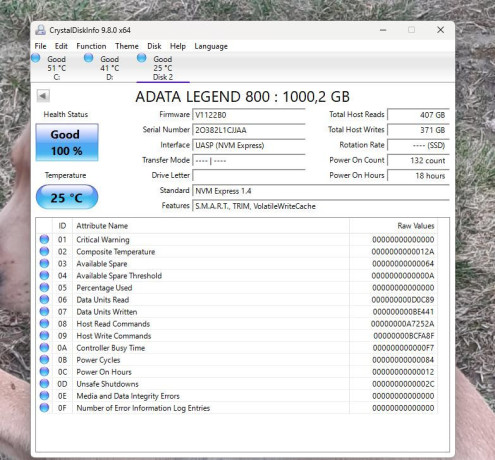Click the Raw Values column header

tap(393, 226)
